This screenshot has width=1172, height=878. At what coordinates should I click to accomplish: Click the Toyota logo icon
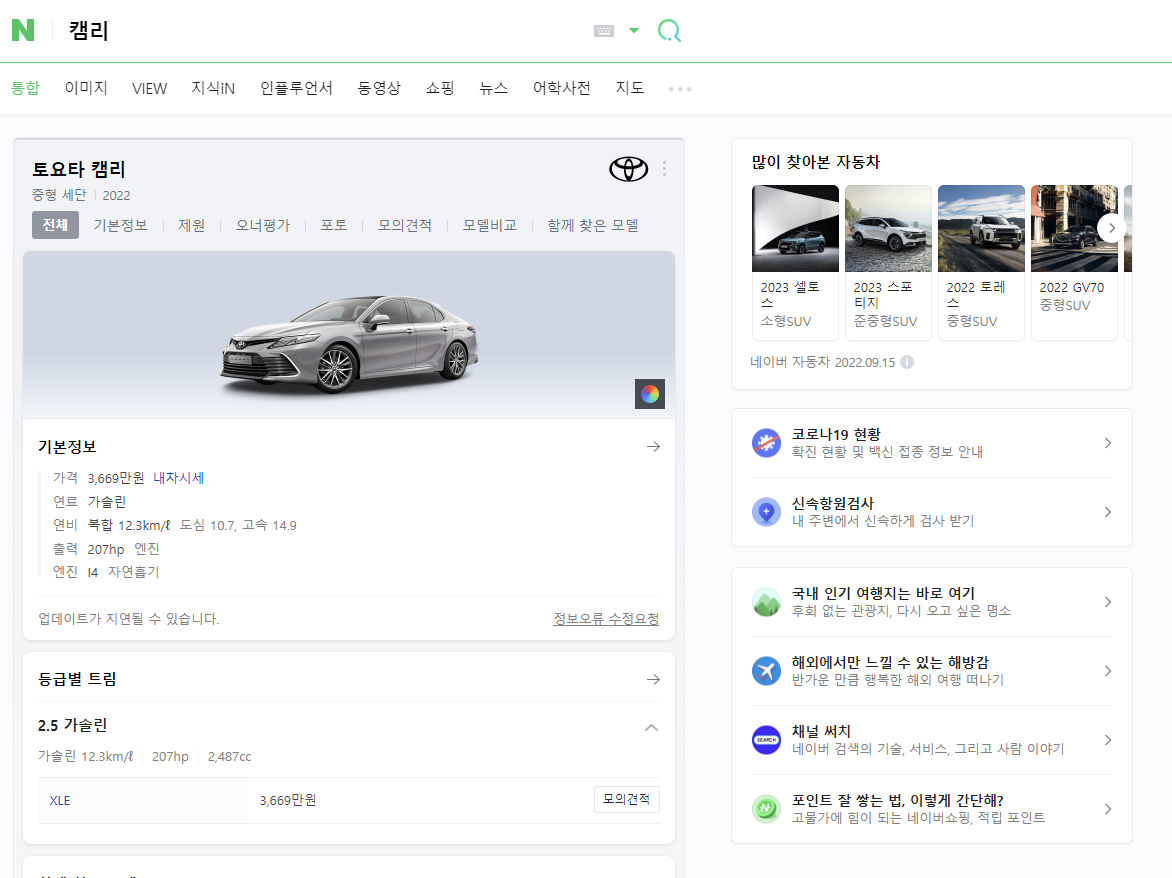coord(629,170)
